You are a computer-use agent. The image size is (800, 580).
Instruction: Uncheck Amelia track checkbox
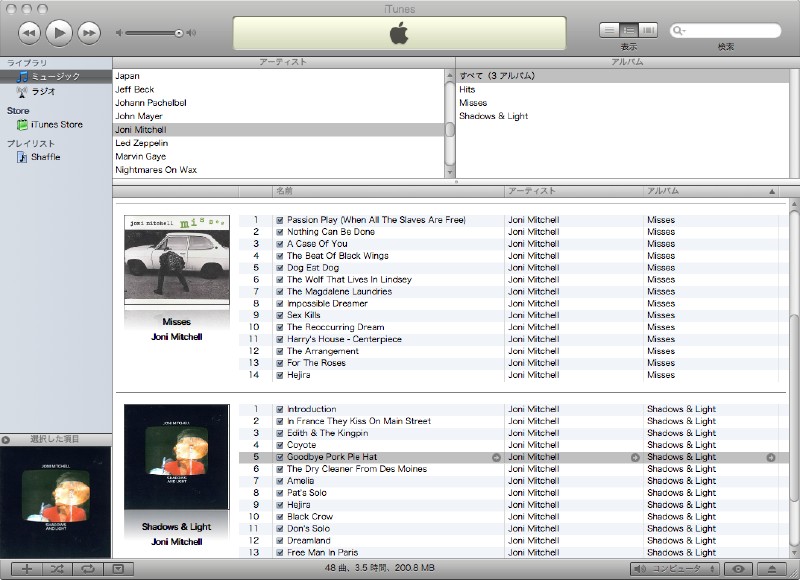click(280, 481)
